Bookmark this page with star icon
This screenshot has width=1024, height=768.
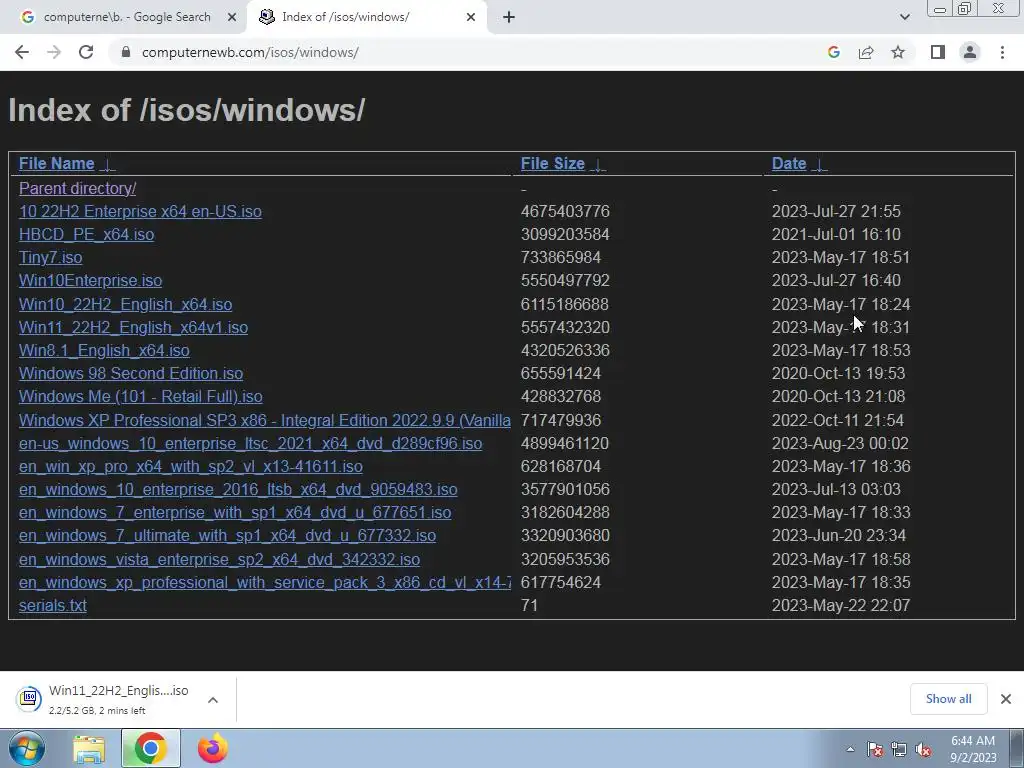tap(898, 52)
